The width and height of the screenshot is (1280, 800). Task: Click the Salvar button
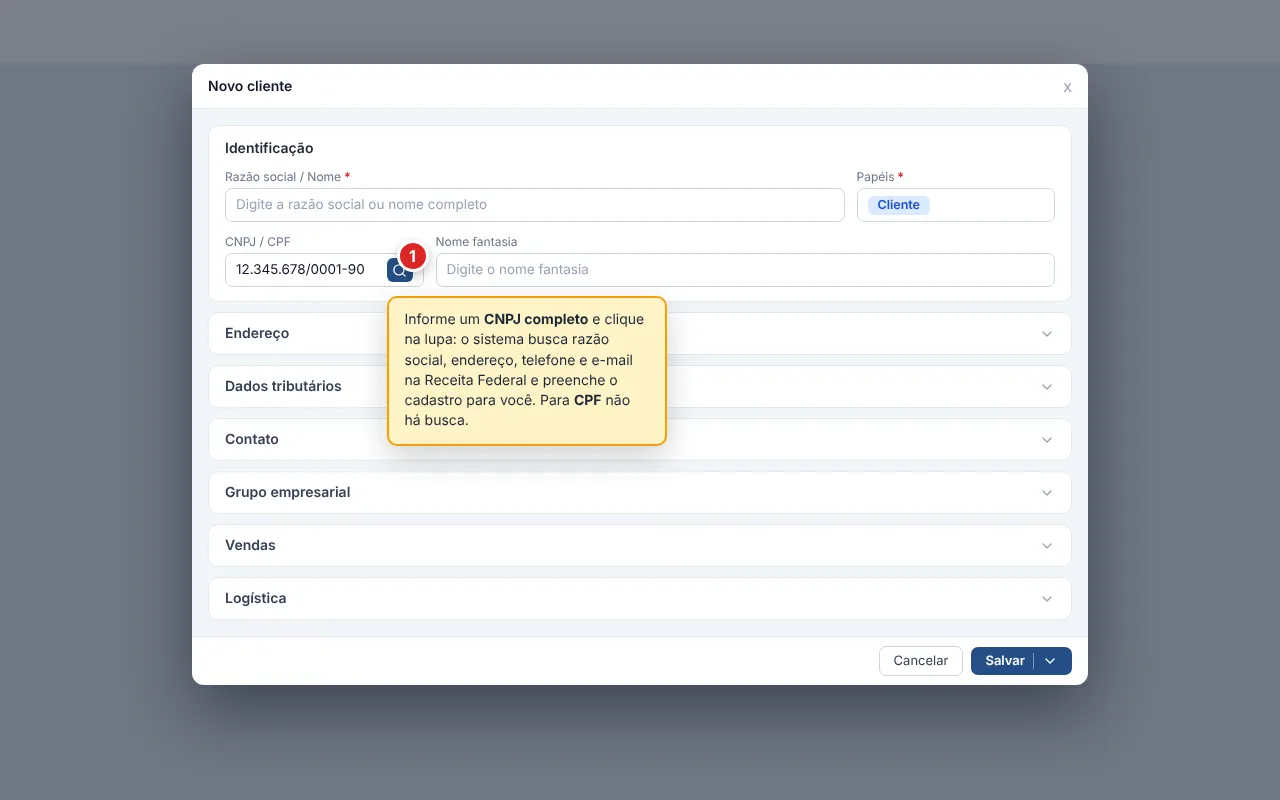pos(1003,661)
